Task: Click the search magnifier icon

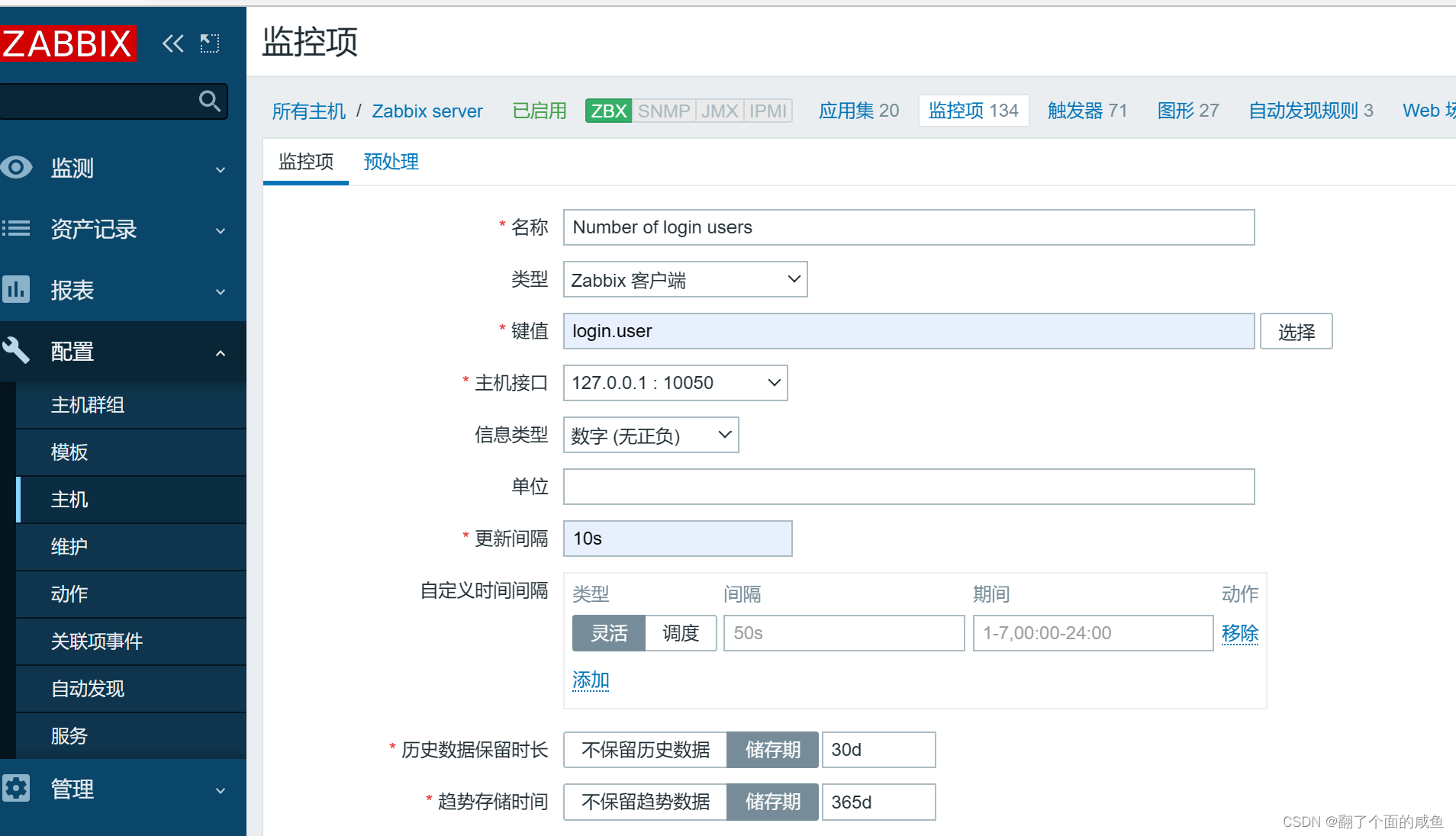Action: coord(209,100)
